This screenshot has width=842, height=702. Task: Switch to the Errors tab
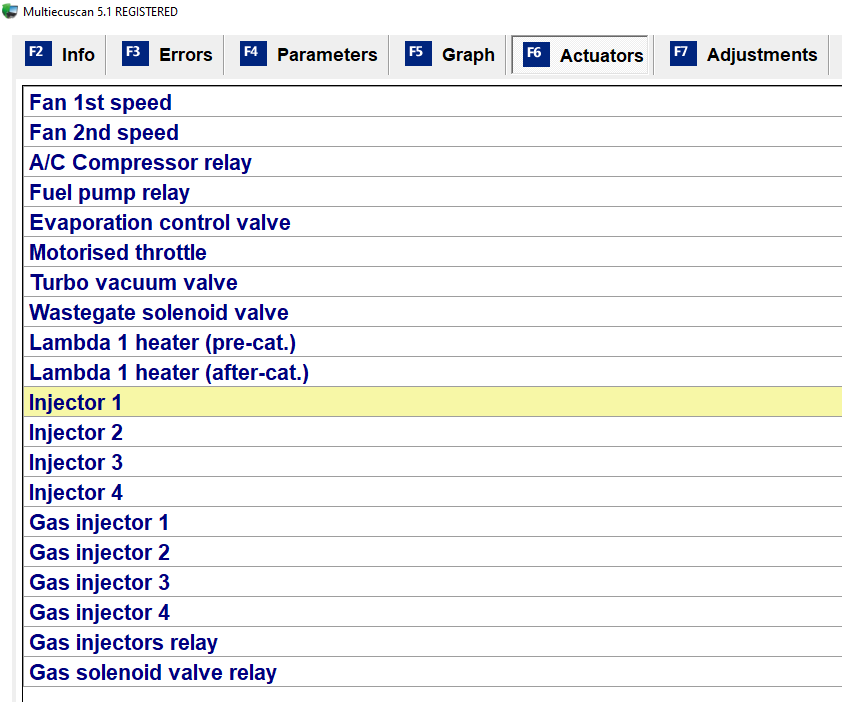click(165, 55)
